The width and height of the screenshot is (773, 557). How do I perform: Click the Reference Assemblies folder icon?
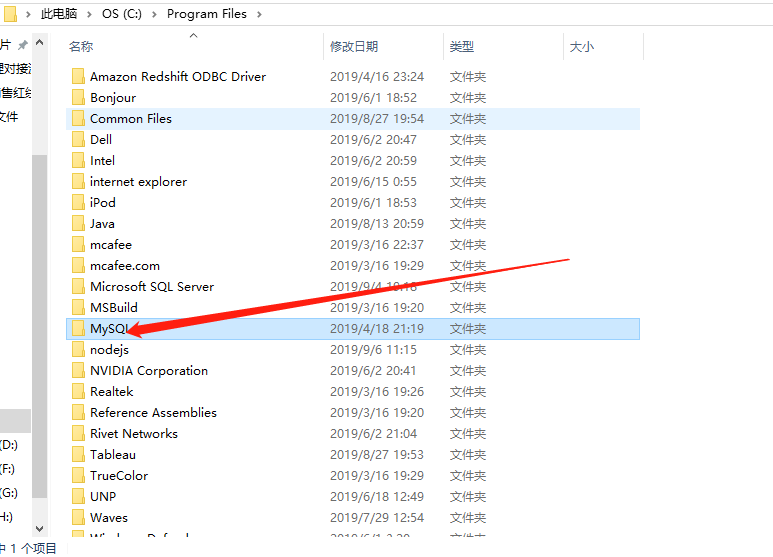click(78, 413)
